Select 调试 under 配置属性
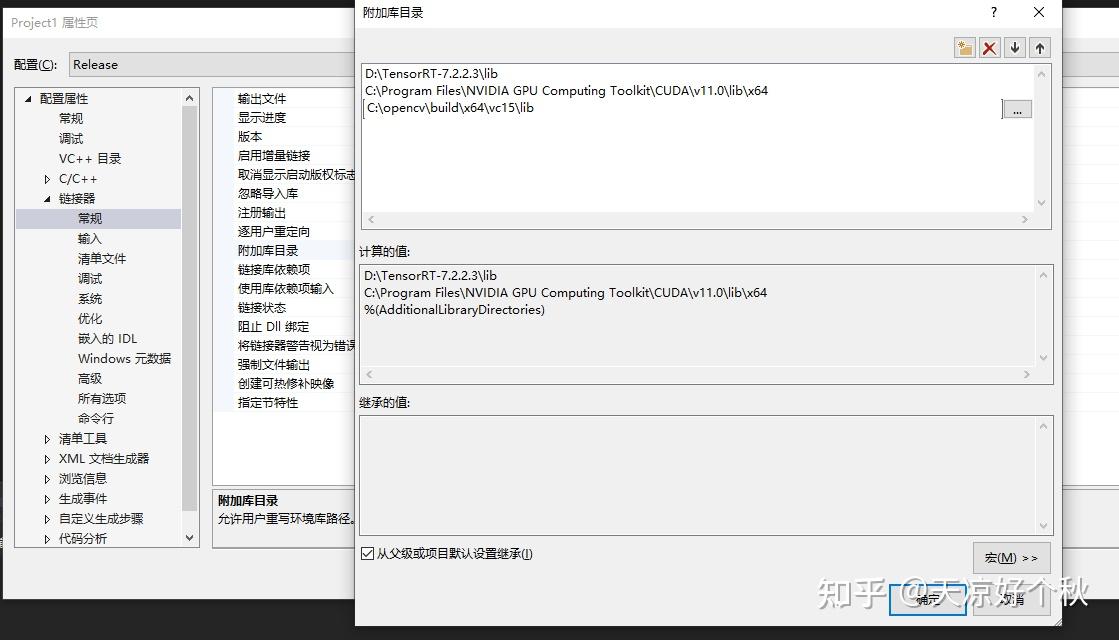This screenshot has width=1119, height=640. (70, 138)
